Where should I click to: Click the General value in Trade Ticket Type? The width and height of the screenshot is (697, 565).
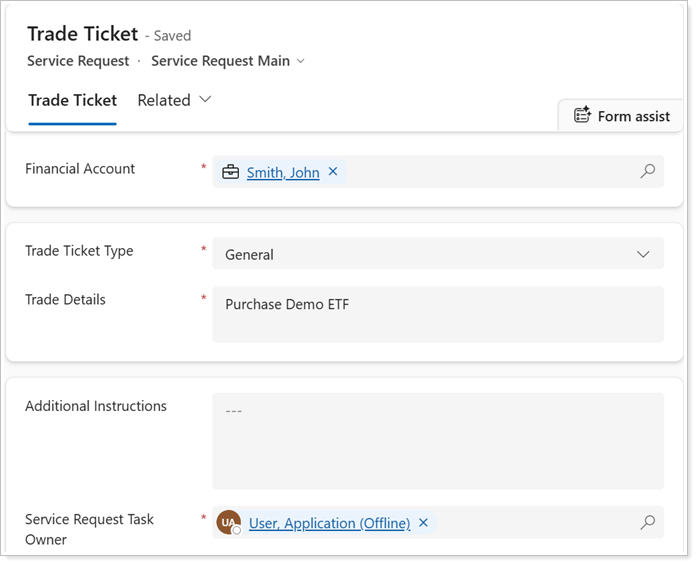(249, 255)
